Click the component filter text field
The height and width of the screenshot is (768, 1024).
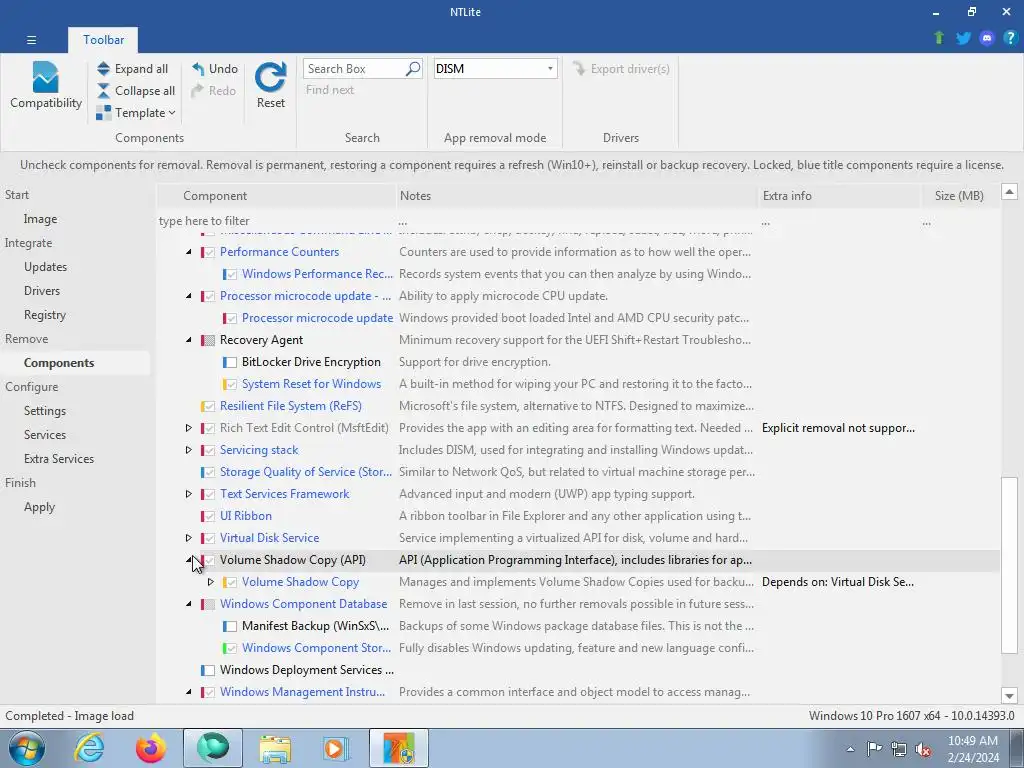[276, 221]
